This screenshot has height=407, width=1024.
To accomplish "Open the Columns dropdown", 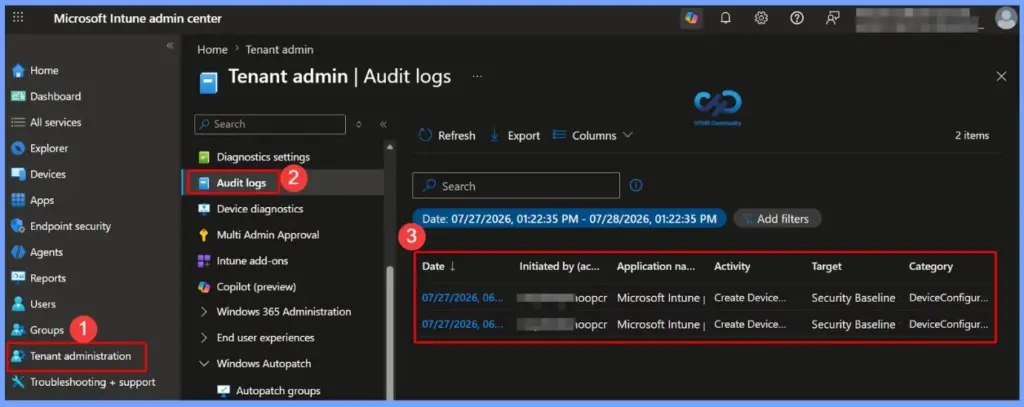I will (593, 136).
